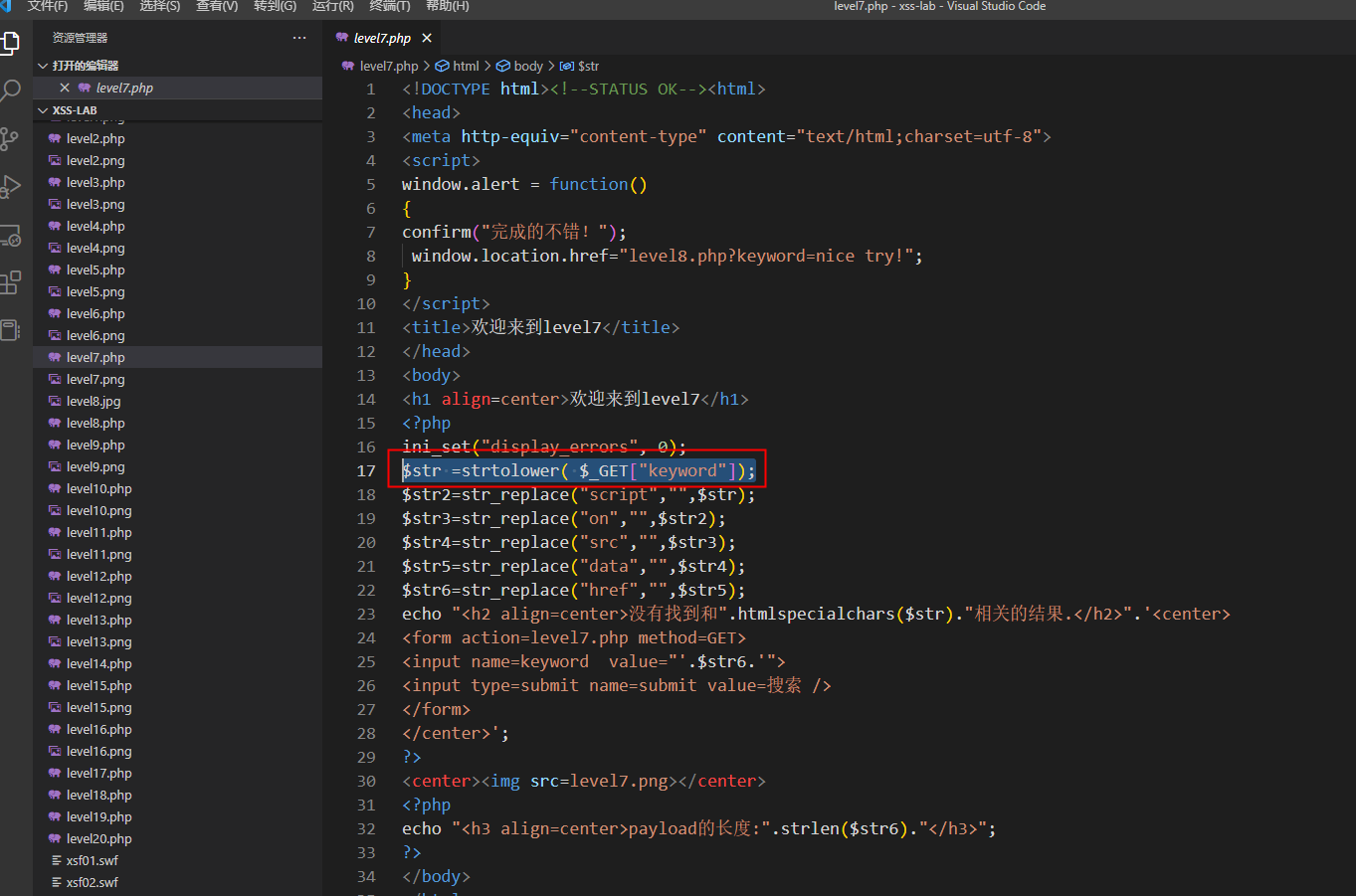
Task: Open the Search view in activity bar
Action: coord(10,90)
